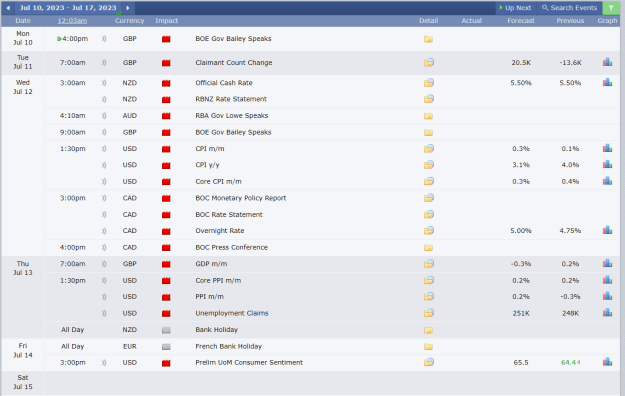
Task: Click the Up Next button
Action: coord(515,8)
